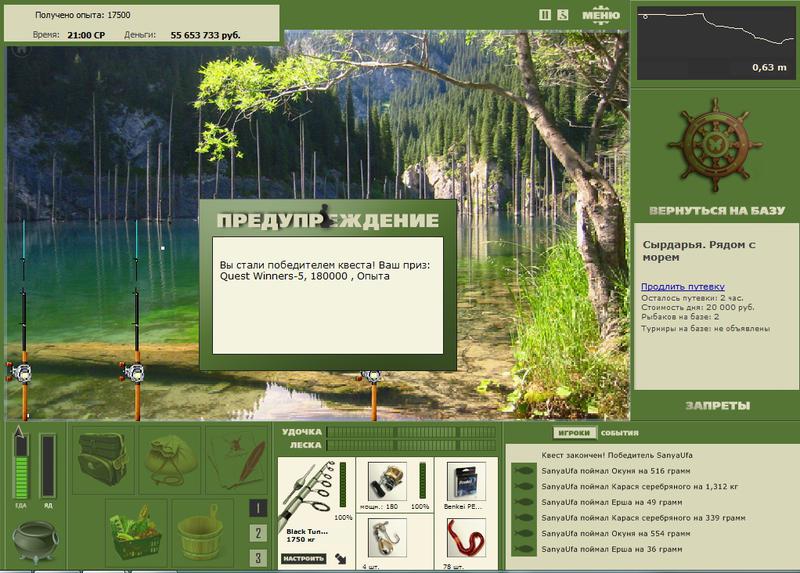Click the НАСТРОИТЬ button
Screen dimensions: 800x573
coord(304,558)
